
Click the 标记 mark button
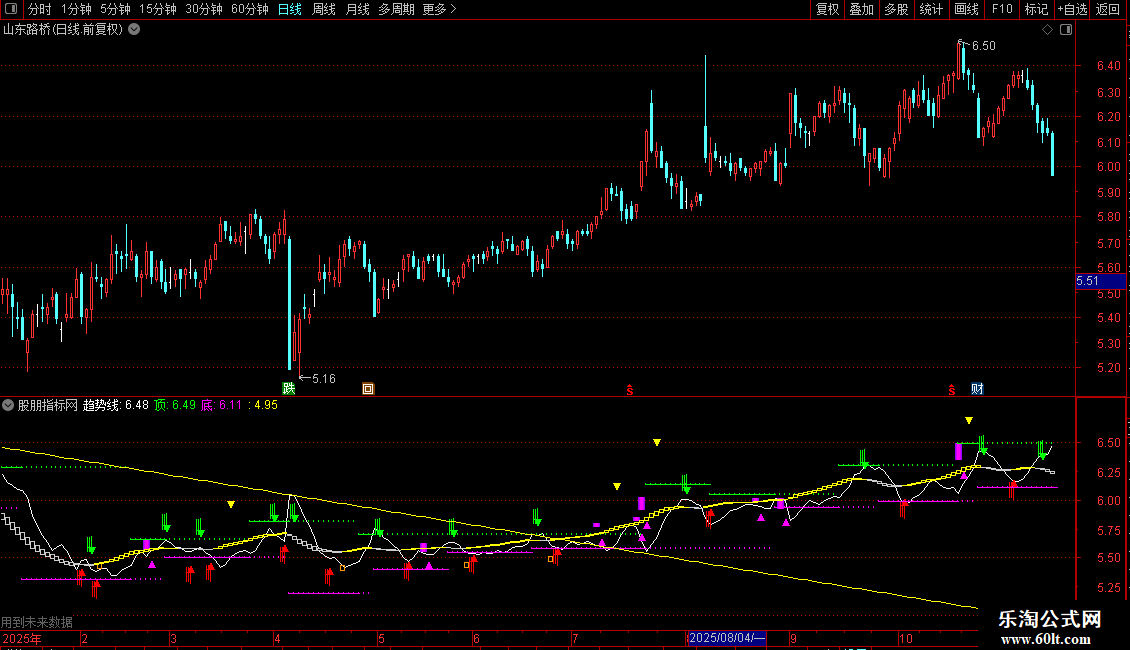(x=1036, y=9)
